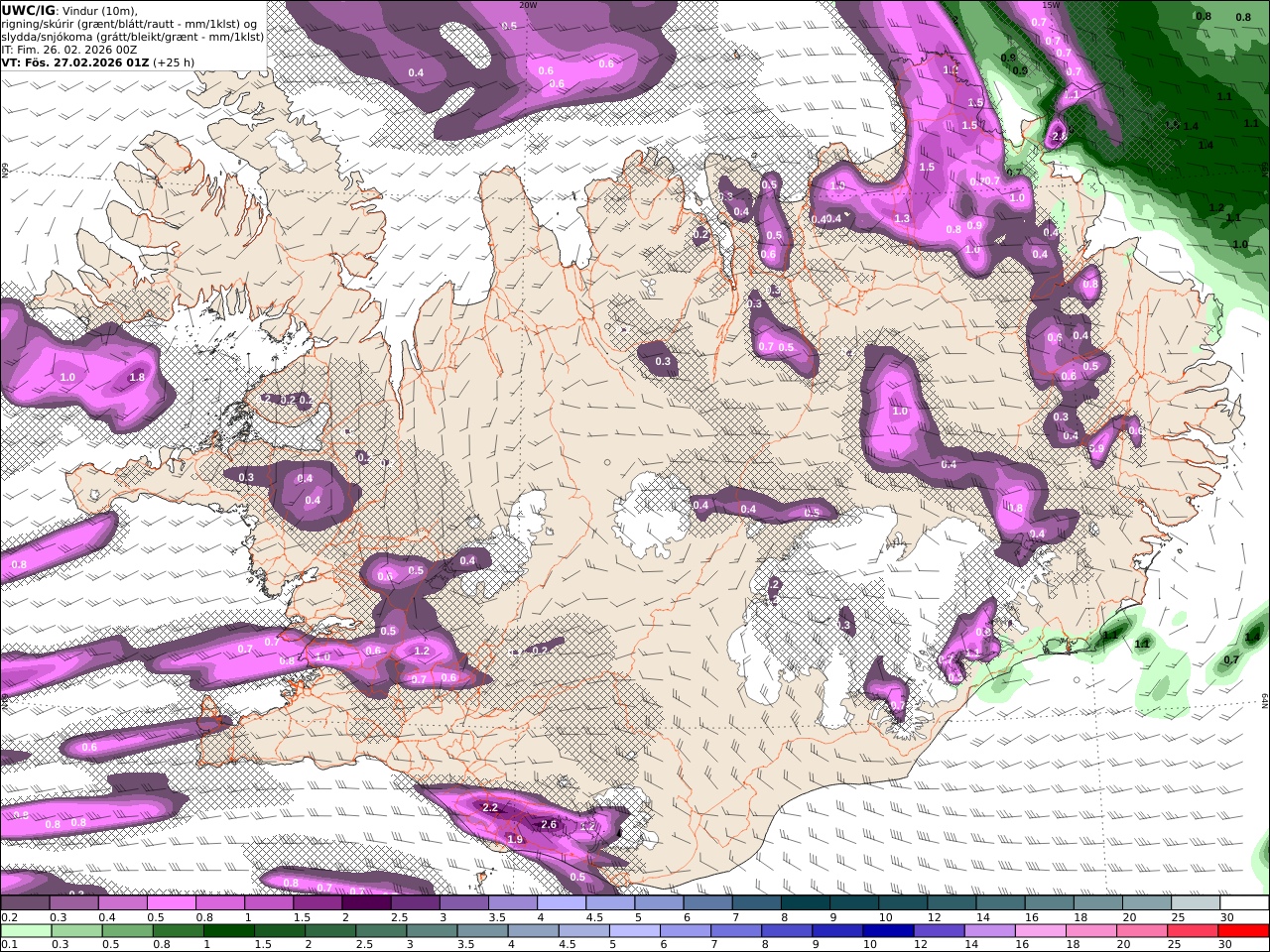Click the '0.1' label under the lower scale
This screenshot has width=1270, height=952.
coord(9,945)
